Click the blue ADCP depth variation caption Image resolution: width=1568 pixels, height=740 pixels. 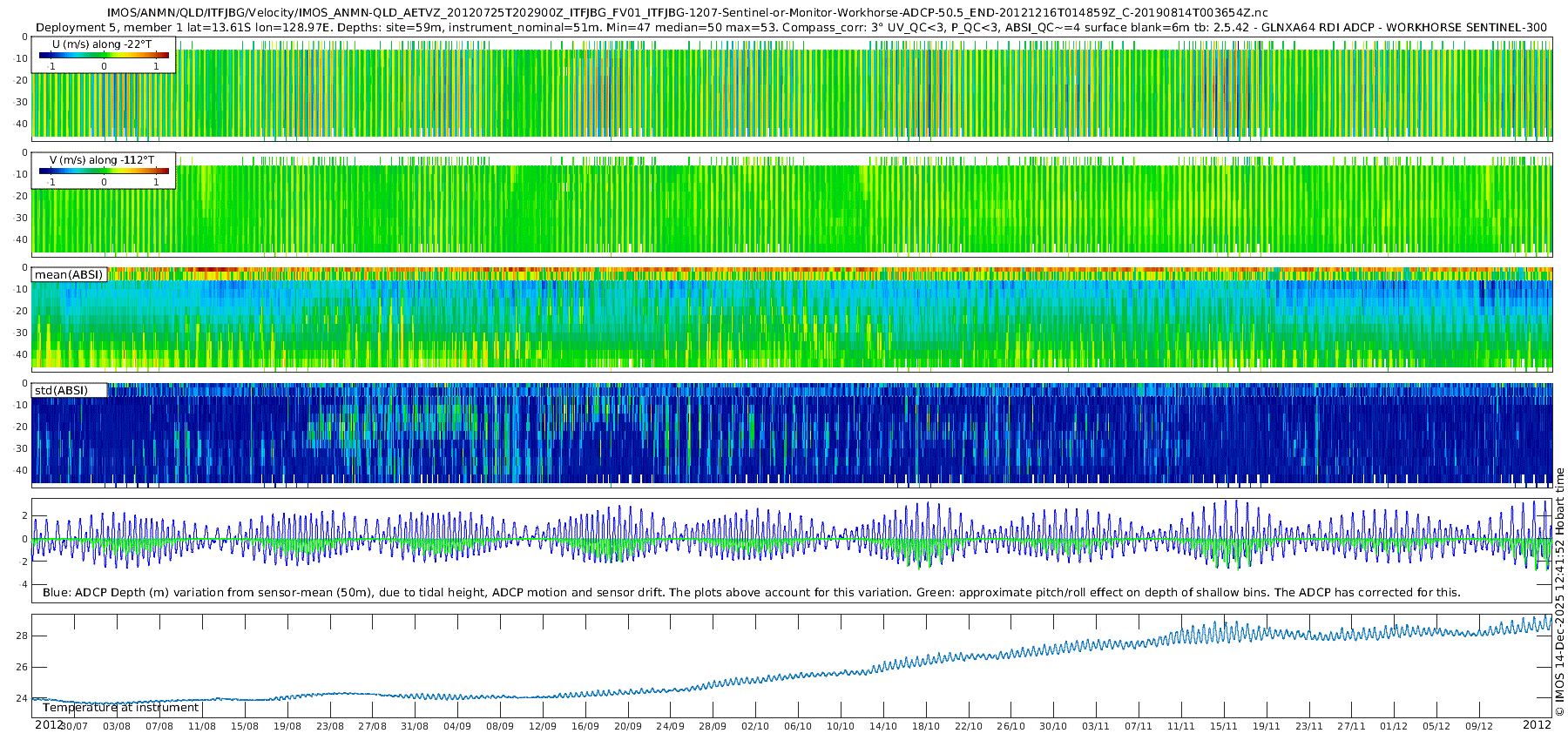coord(751,593)
